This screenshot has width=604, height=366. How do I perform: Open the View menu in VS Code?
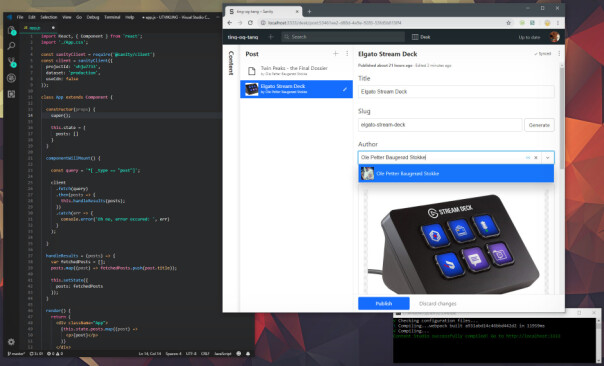(x=67, y=17)
